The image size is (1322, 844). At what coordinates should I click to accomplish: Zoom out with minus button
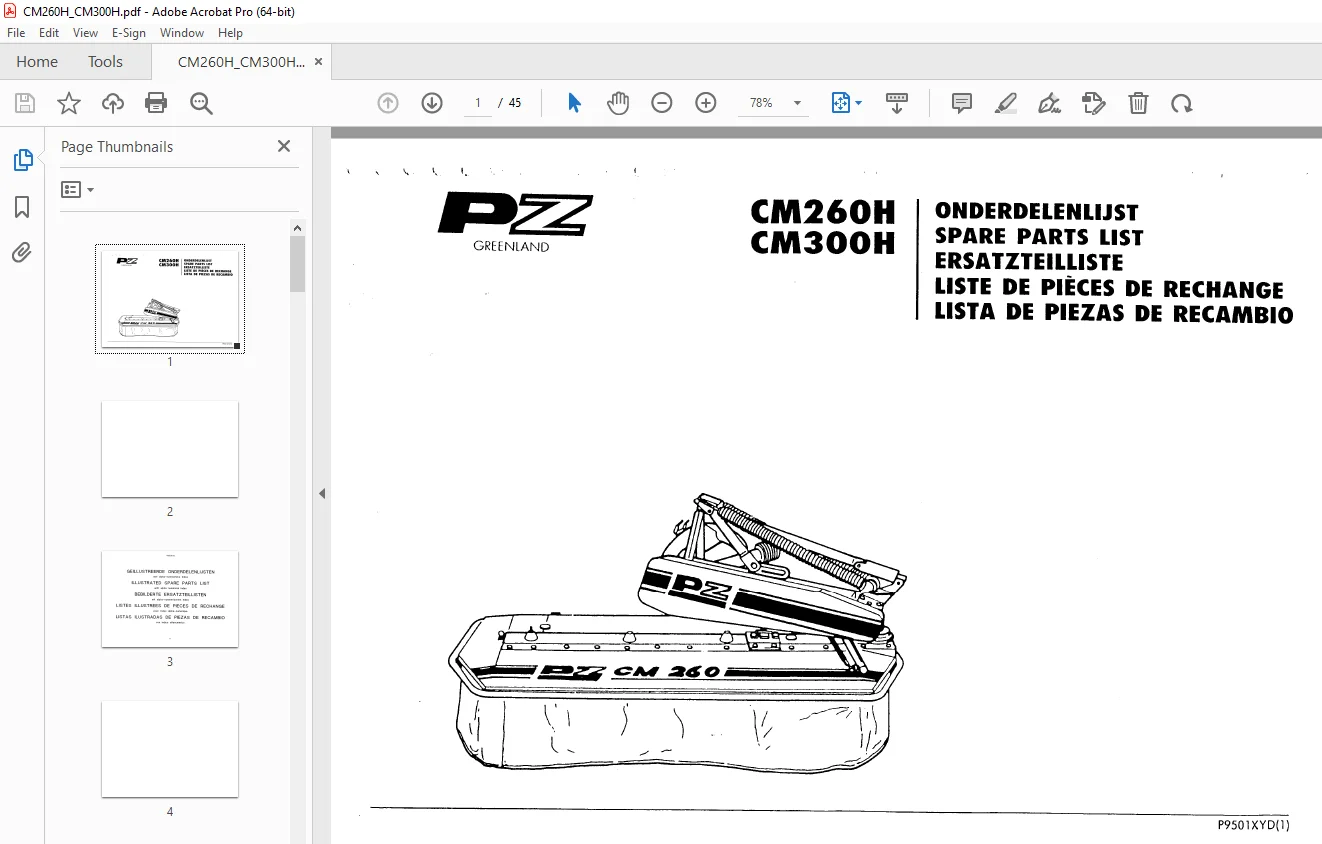[662, 103]
